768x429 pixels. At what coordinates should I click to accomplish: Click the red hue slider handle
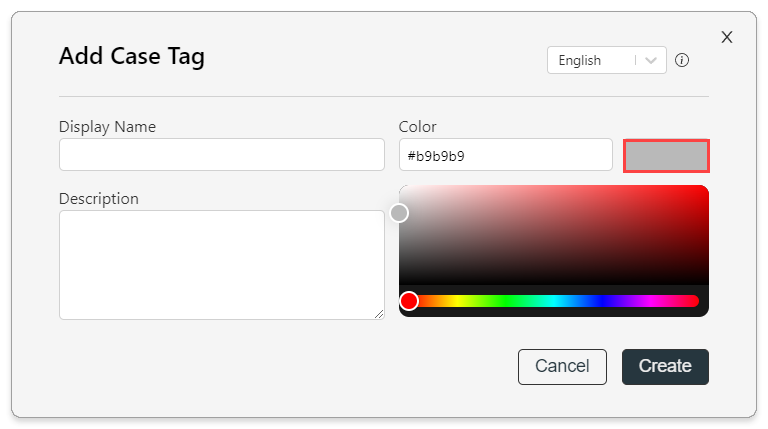(409, 301)
